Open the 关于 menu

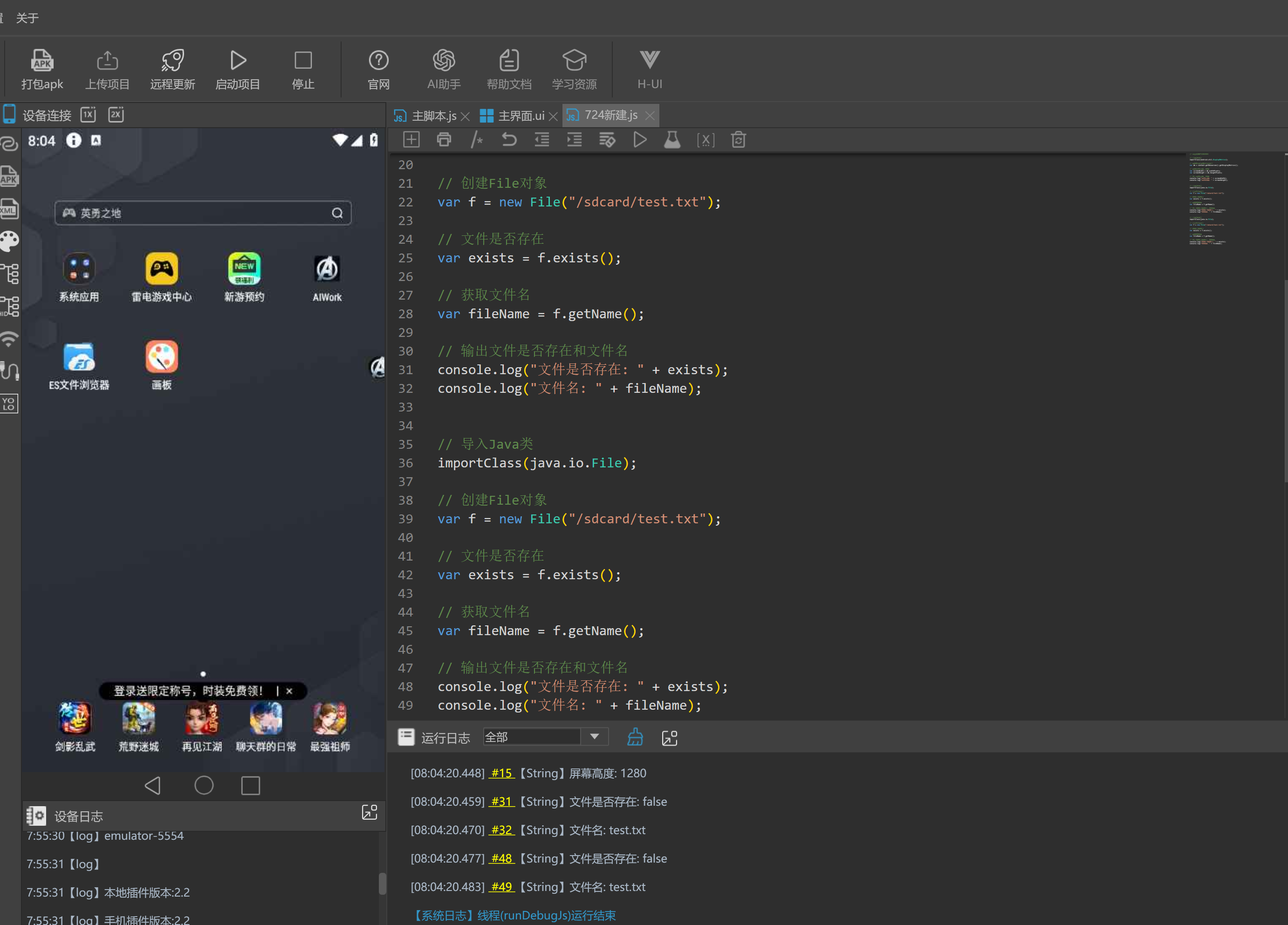coord(27,18)
